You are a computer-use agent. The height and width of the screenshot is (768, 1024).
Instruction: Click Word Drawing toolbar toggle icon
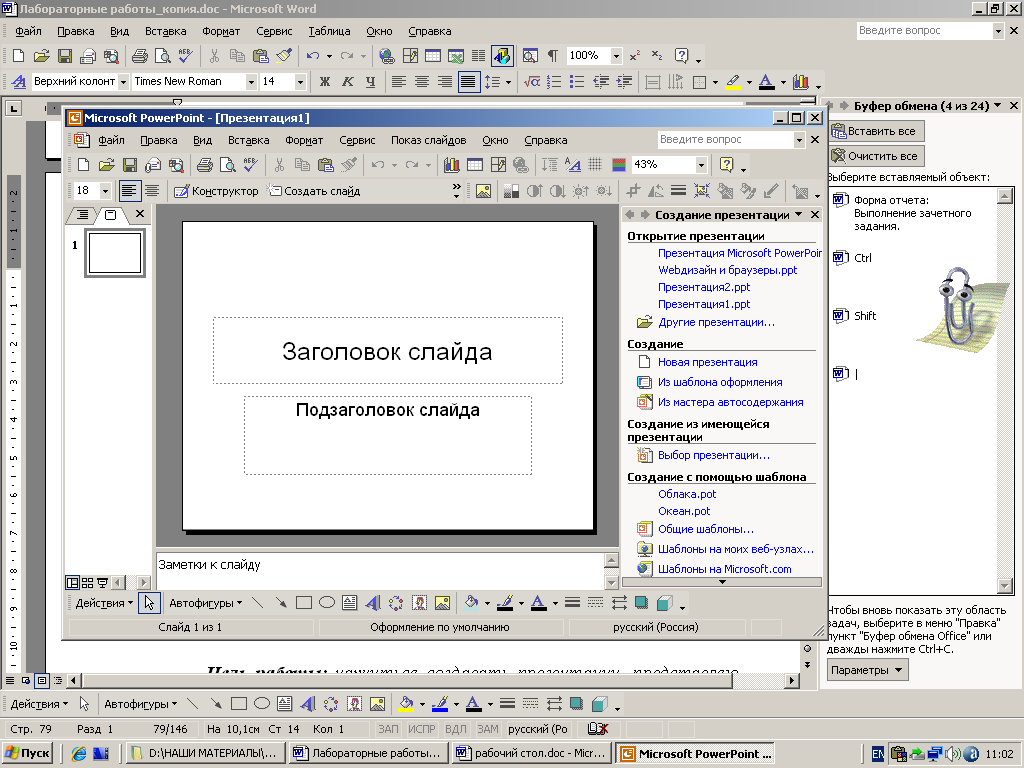[502, 56]
